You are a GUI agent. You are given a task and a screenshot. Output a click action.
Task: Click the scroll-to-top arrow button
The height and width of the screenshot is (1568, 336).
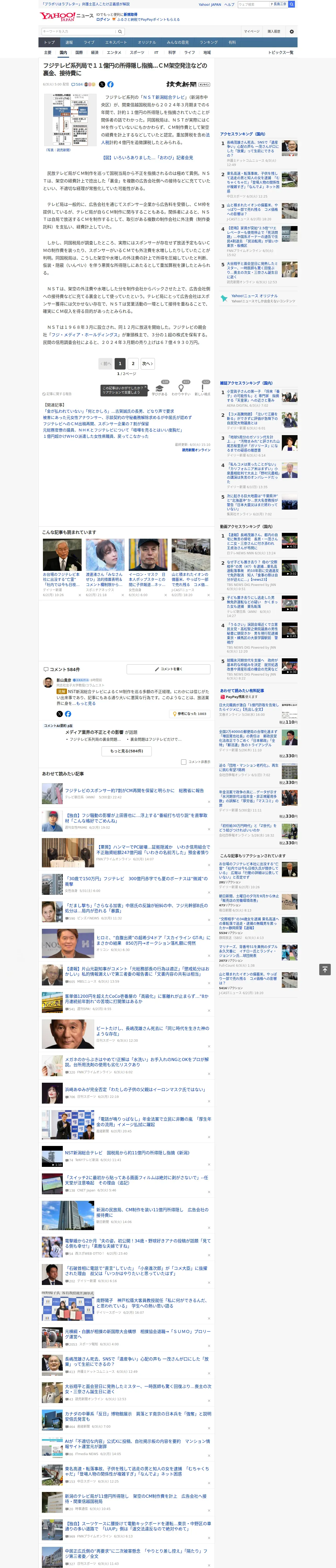pos(325,969)
